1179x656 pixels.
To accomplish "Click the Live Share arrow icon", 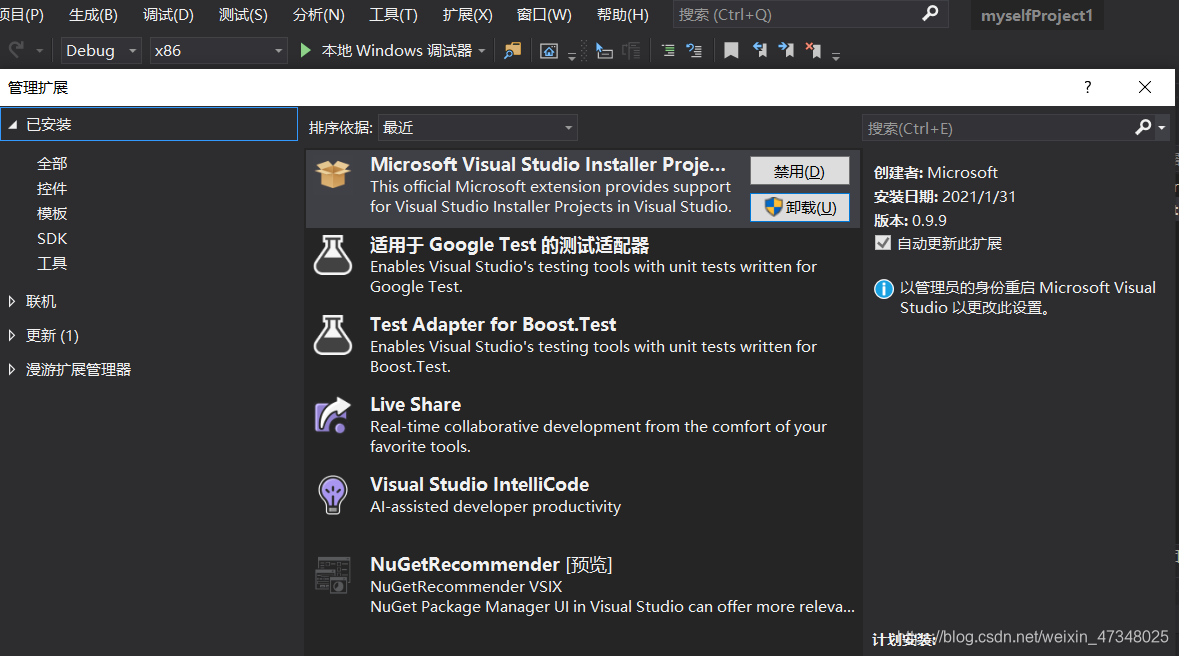I will 332,415.
